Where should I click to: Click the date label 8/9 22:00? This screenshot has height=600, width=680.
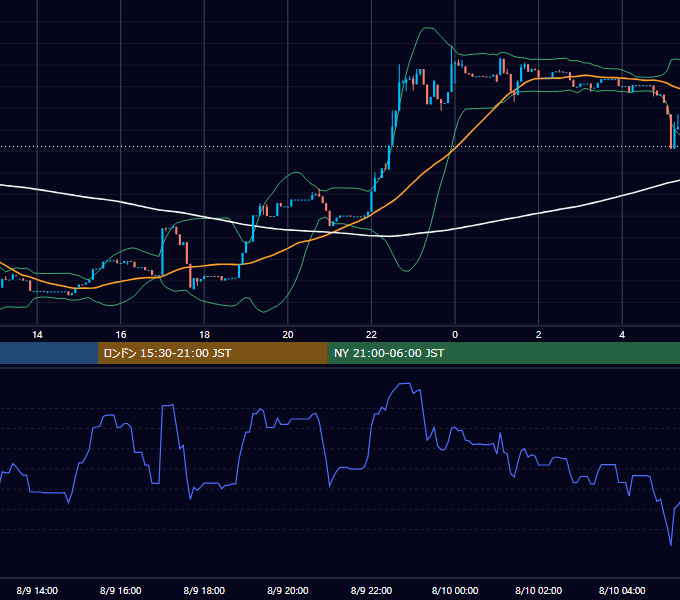click(x=371, y=590)
